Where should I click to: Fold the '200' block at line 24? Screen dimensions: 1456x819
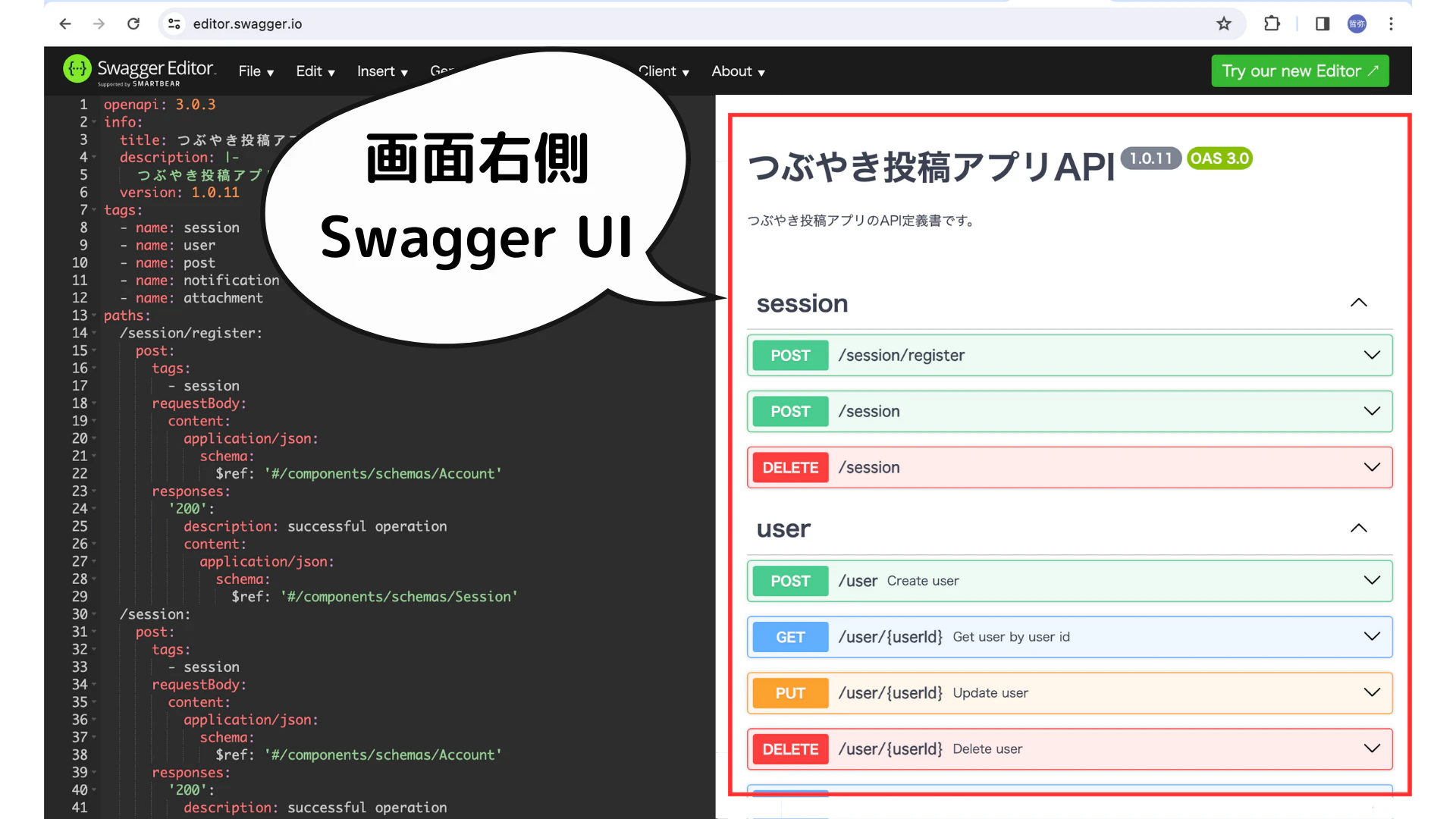coord(94,509)
